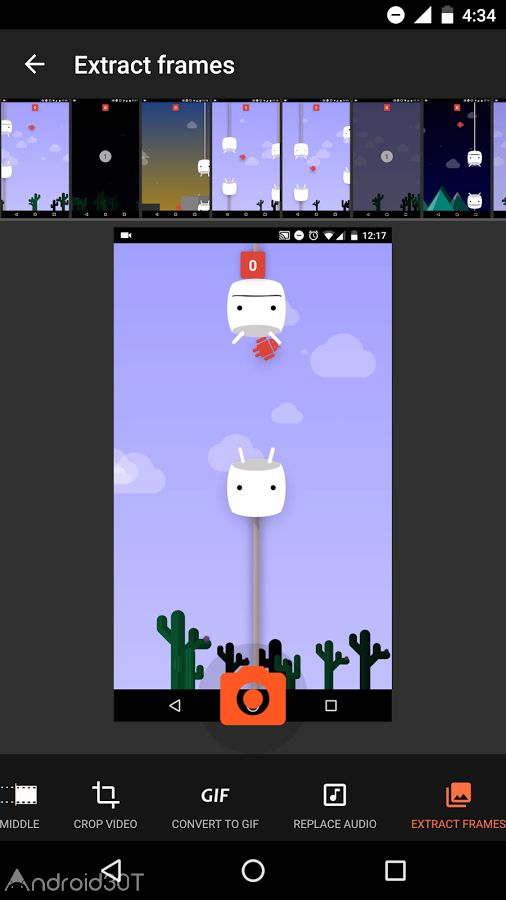Select the all-black night frame thumbnail
This screenshot has width=506, height=900.
tap(105, 158)
